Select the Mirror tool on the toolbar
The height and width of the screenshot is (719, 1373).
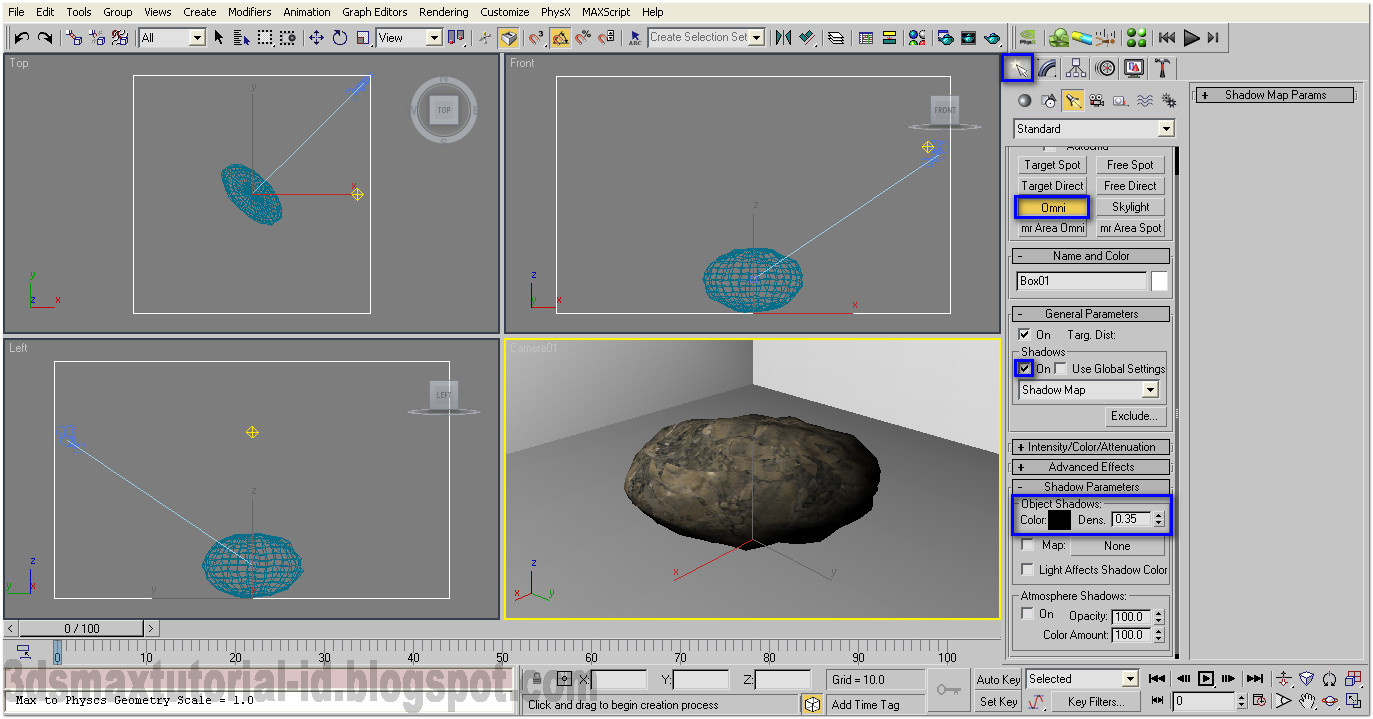pyautogui.click(x=783, y=37)
